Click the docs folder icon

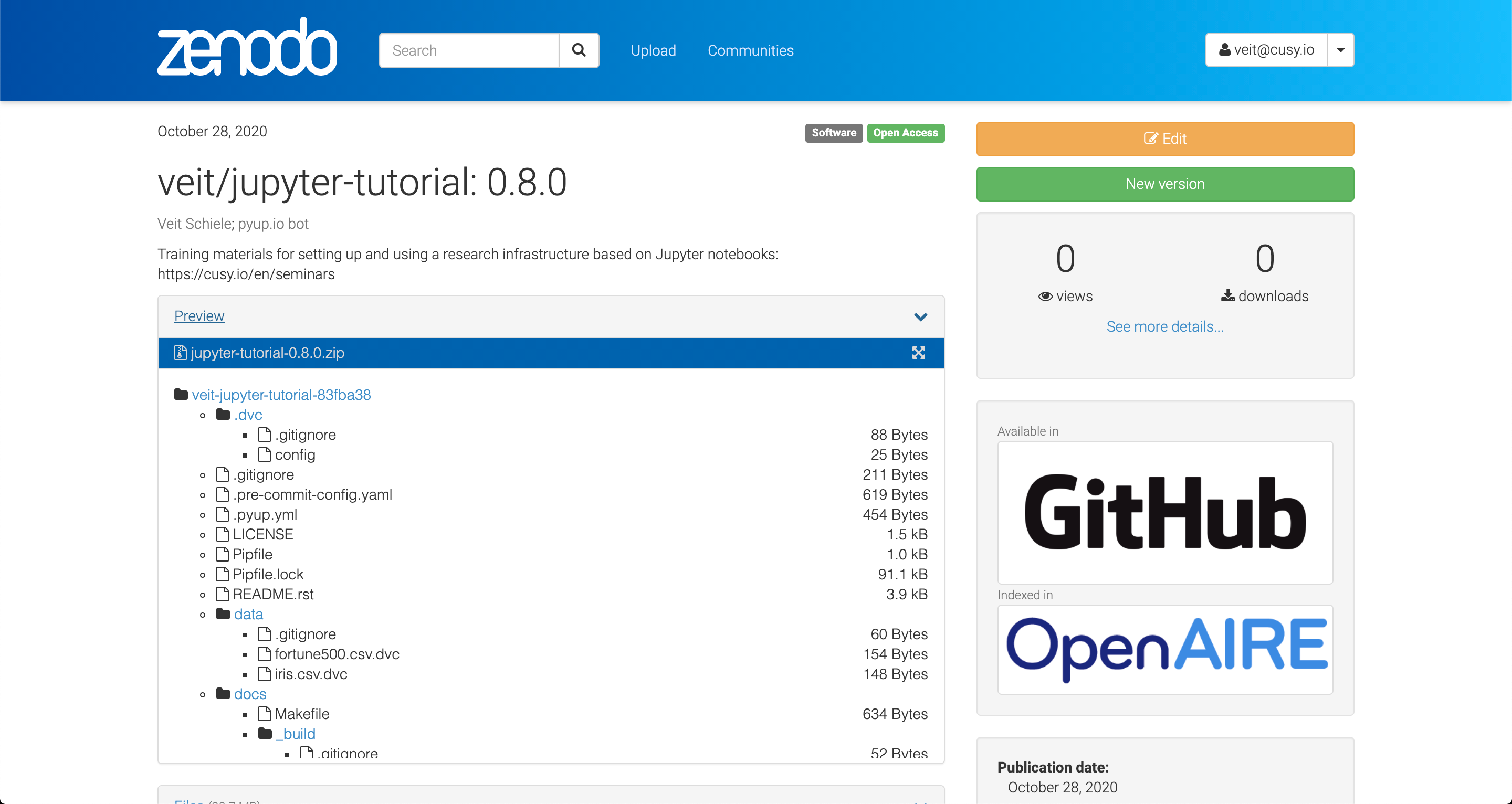point(223,694)
